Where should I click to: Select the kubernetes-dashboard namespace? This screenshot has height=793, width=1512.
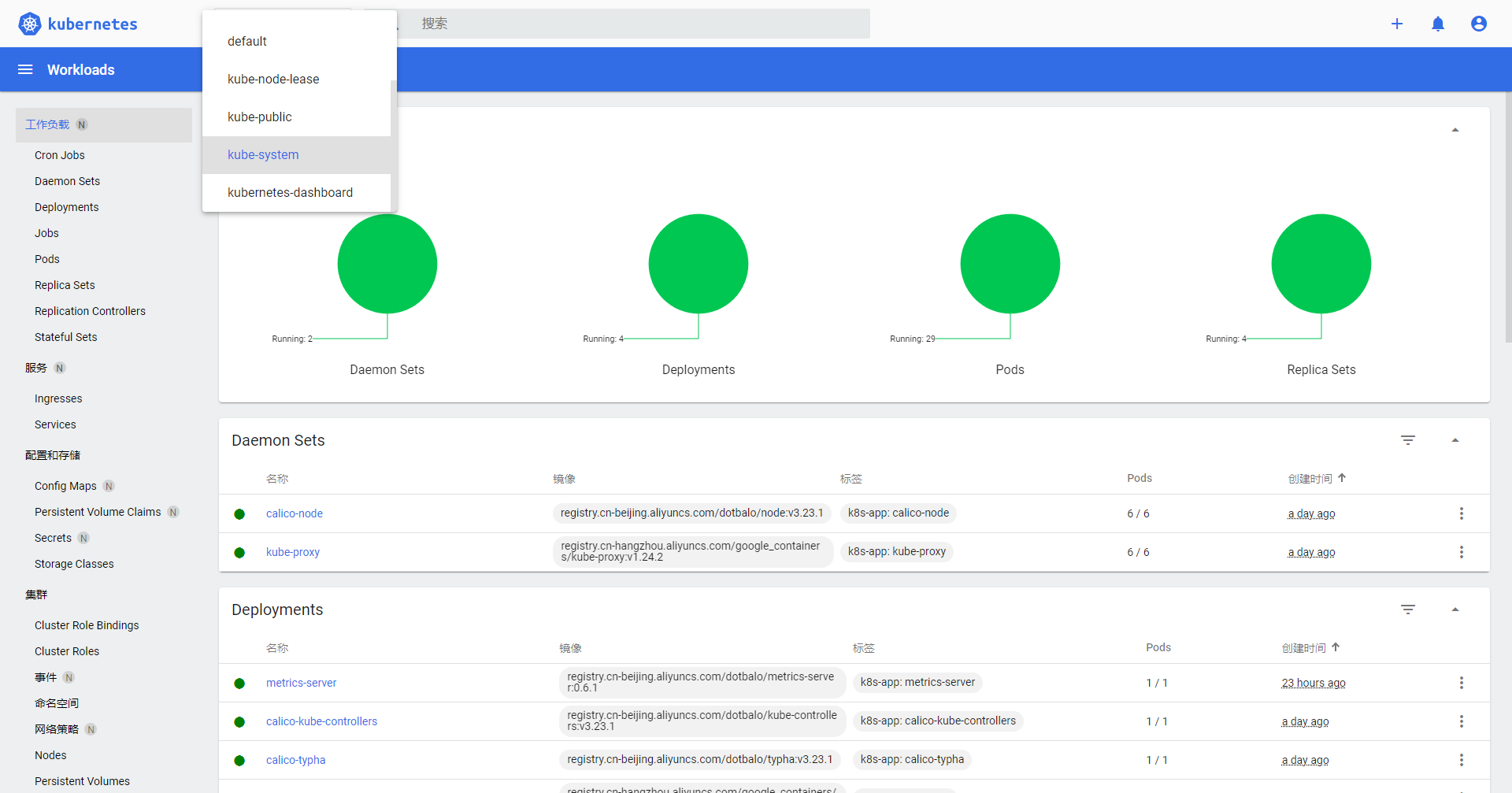[x=296, y=193]
